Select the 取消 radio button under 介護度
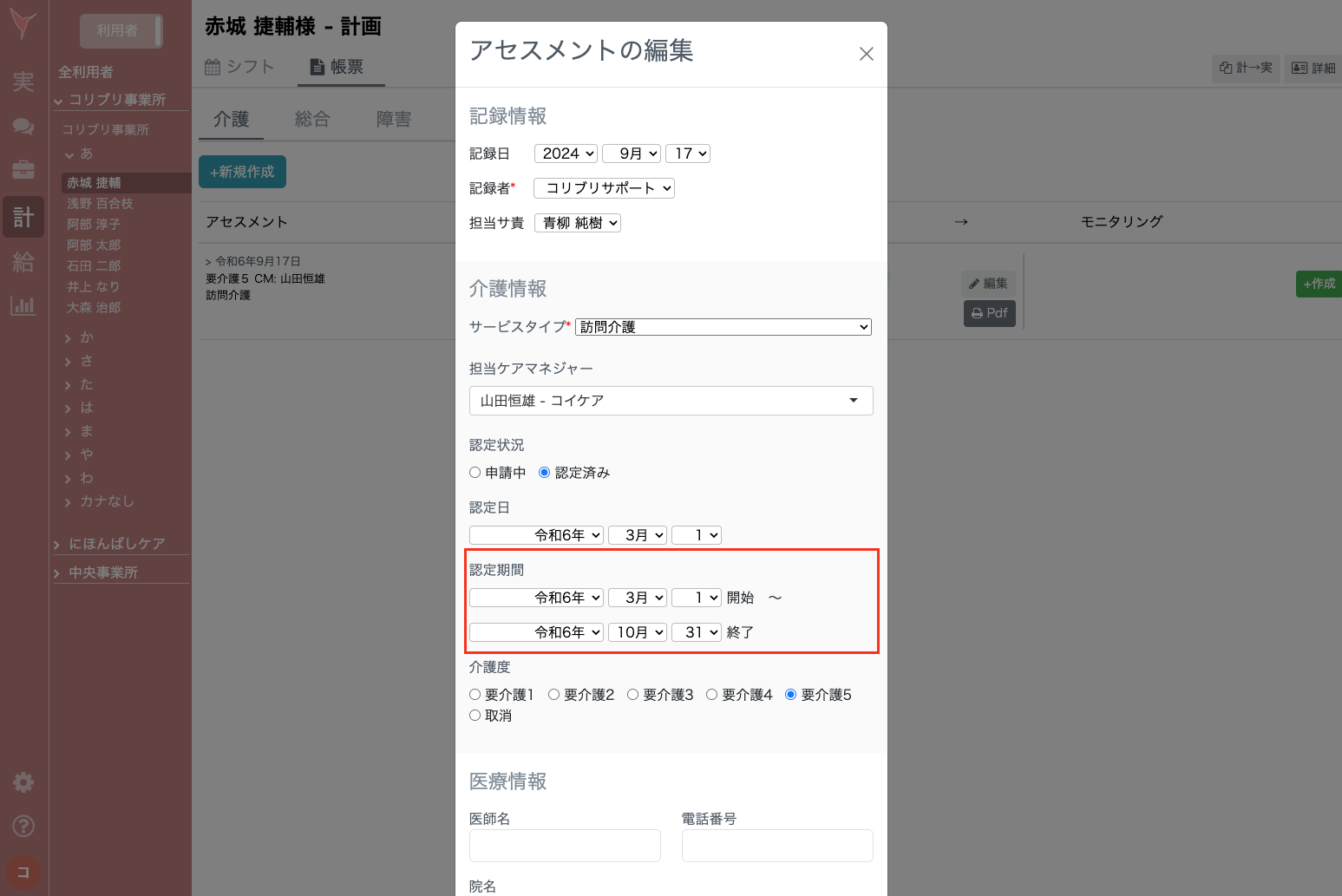Screen dimensions: 1342x896 [x=475, y=715]
